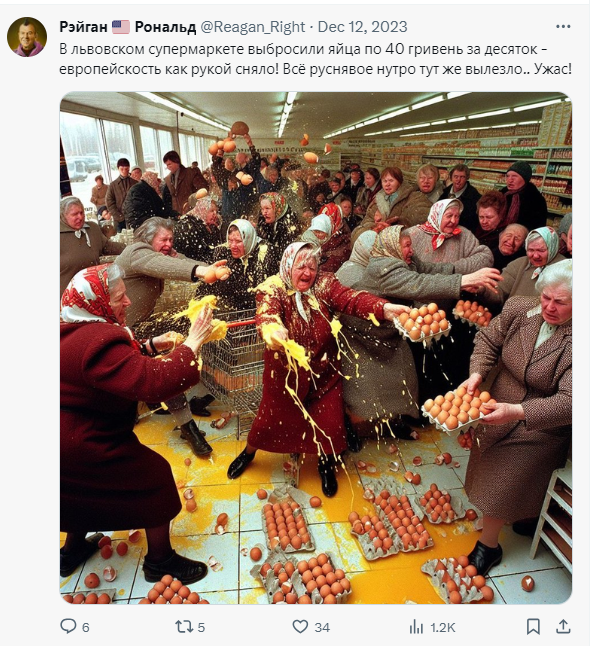Enlarge the attached supermarket egg image
The height and width of the screenshot is (646, 594).
point(316,348)
